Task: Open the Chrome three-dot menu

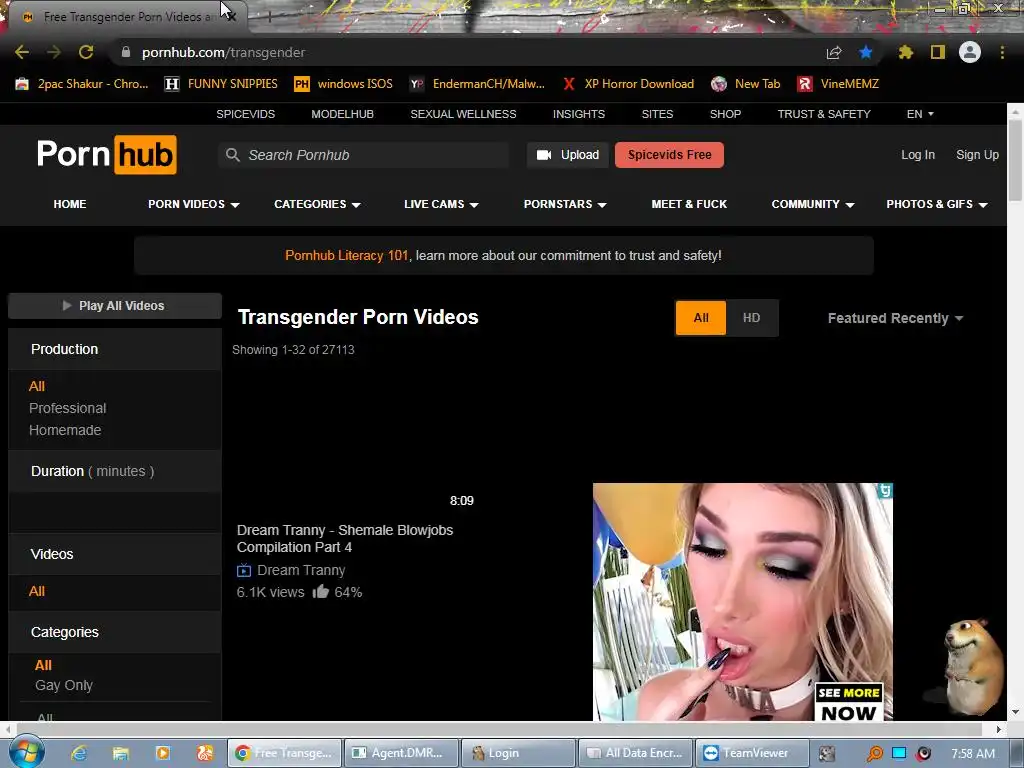Action: (x=1002, y=52)
